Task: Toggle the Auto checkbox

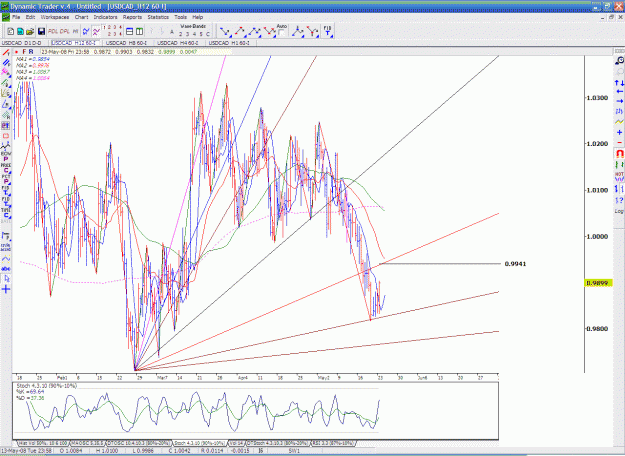Action: tap(281, 33)
